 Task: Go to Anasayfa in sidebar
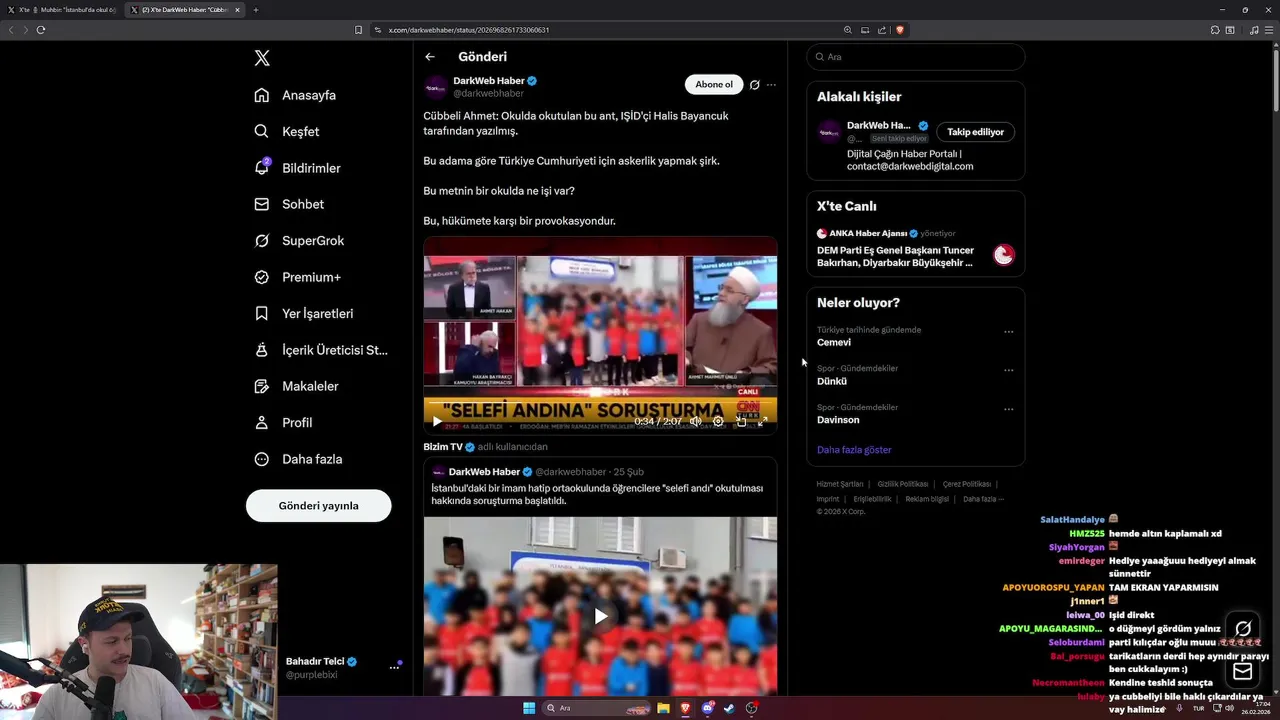(x=295, y=95)
